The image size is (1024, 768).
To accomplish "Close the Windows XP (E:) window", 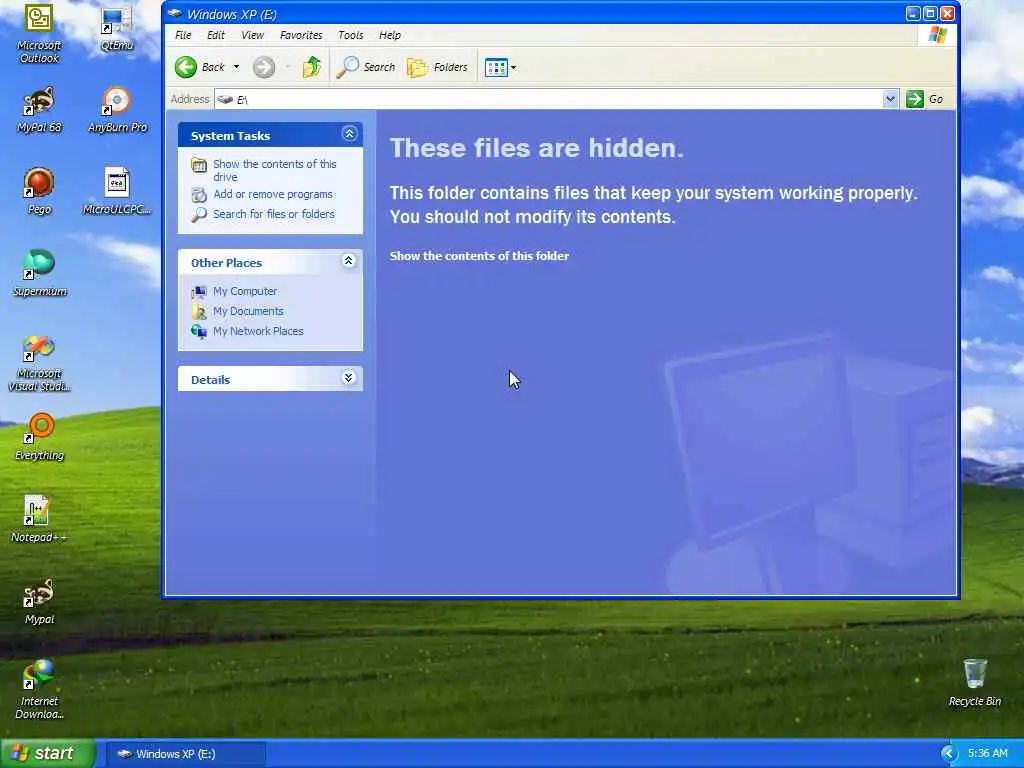I will [947, 13].
